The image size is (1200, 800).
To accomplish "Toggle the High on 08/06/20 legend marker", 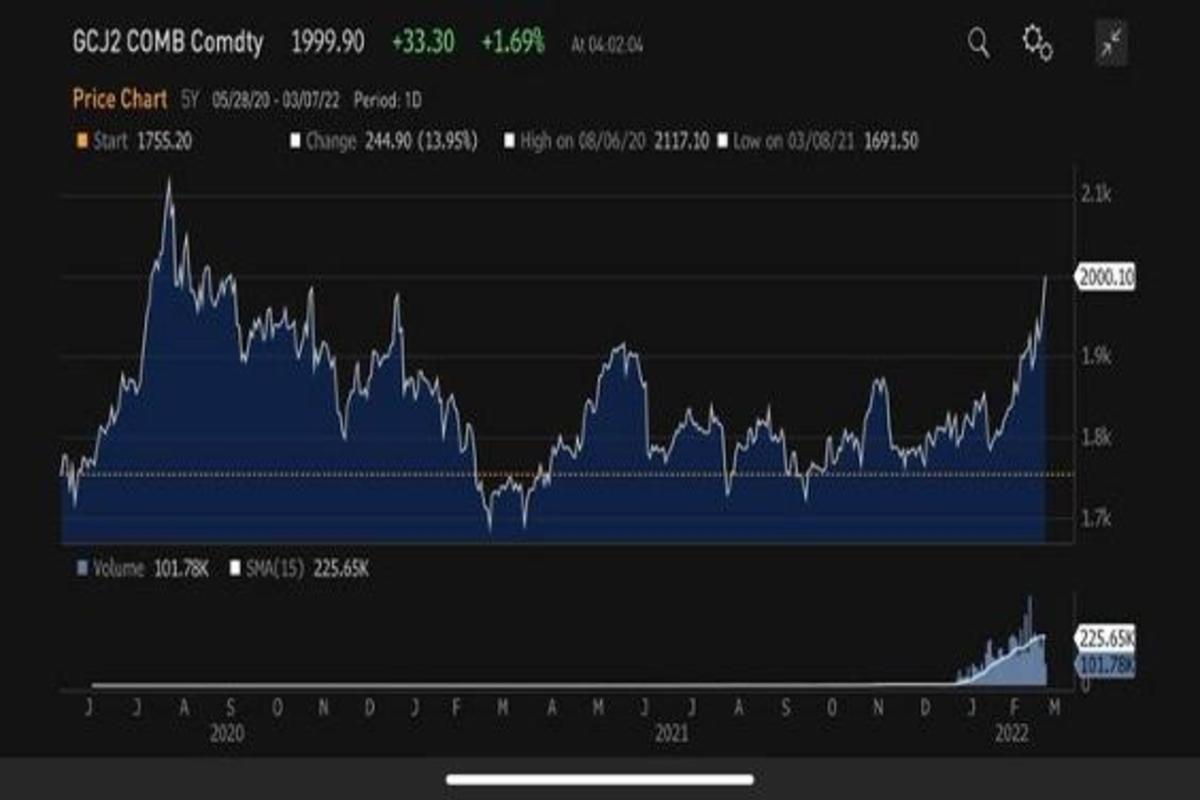I will click(509, 141).
